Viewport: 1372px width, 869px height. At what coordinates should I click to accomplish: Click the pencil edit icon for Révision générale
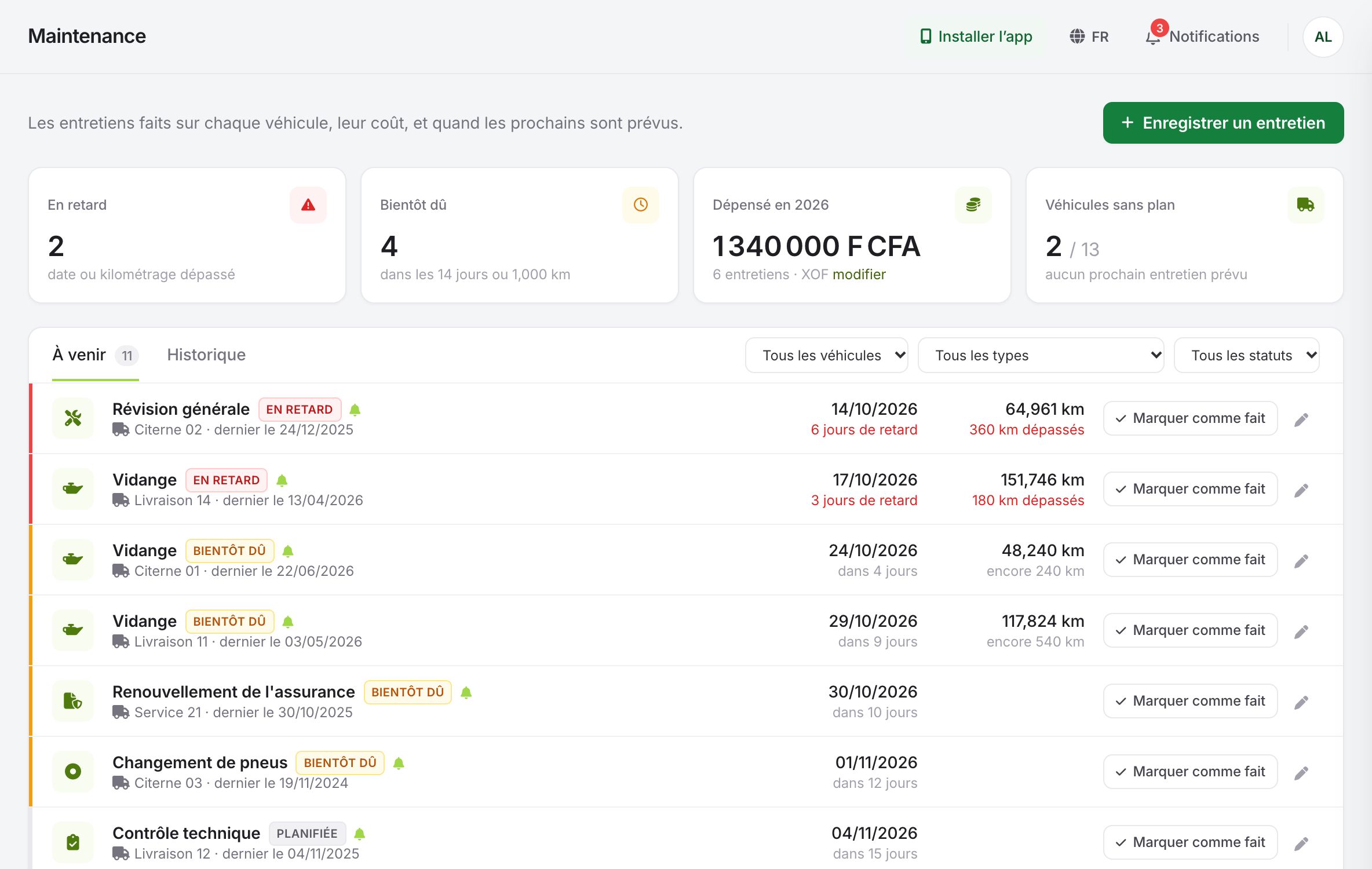1301,419
